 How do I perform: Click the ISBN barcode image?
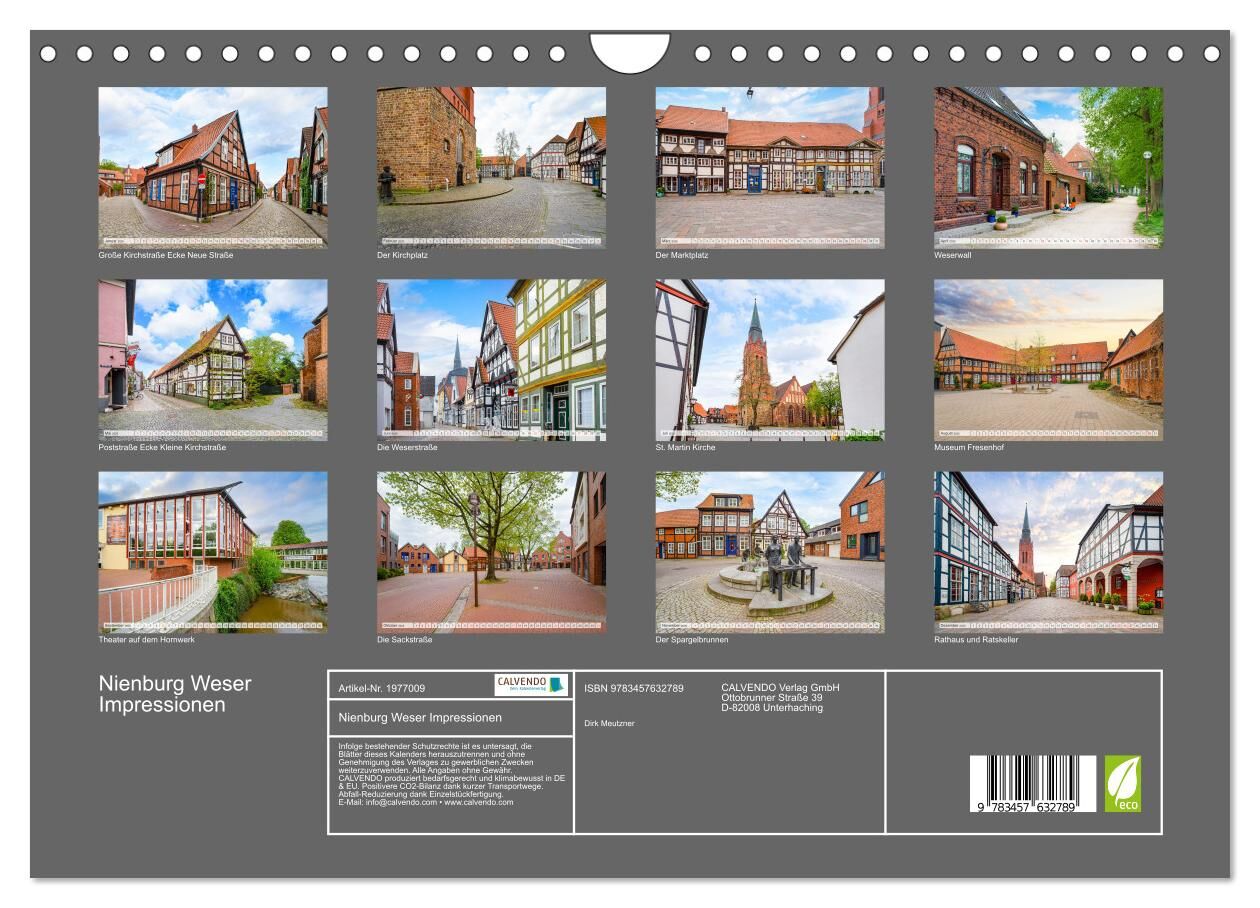(1032, 784)
